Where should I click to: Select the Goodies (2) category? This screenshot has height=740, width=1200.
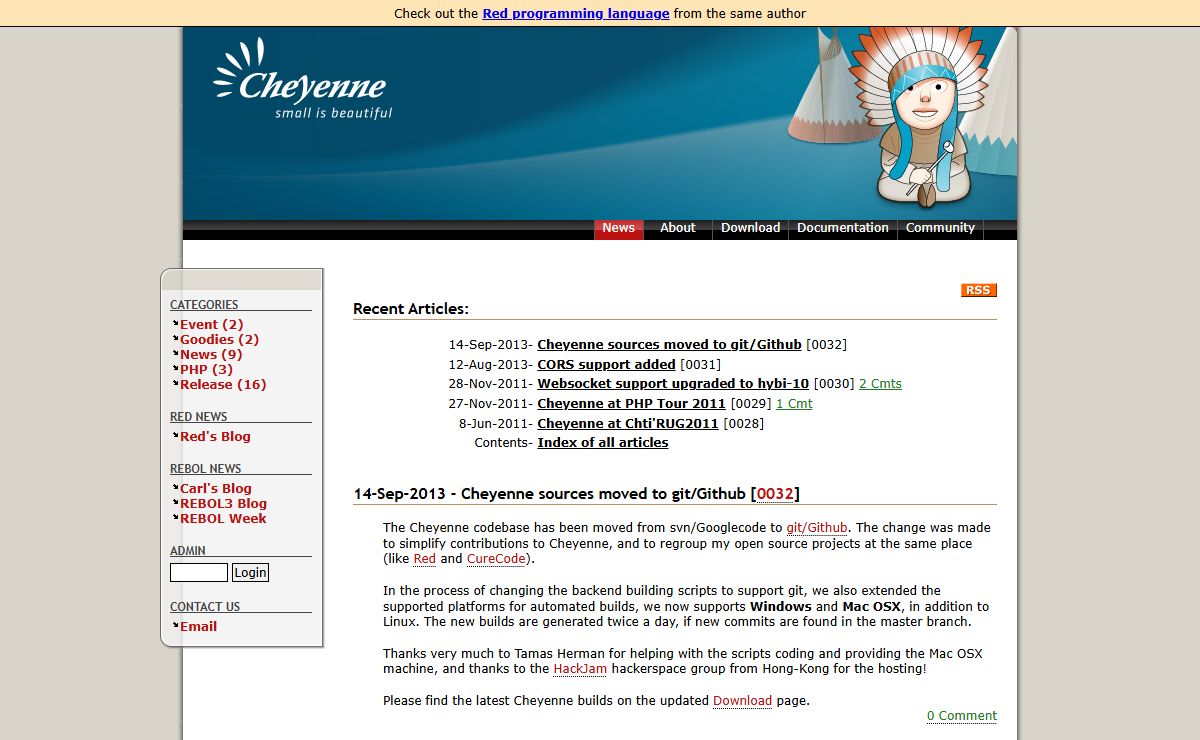[x=219, y=340]
